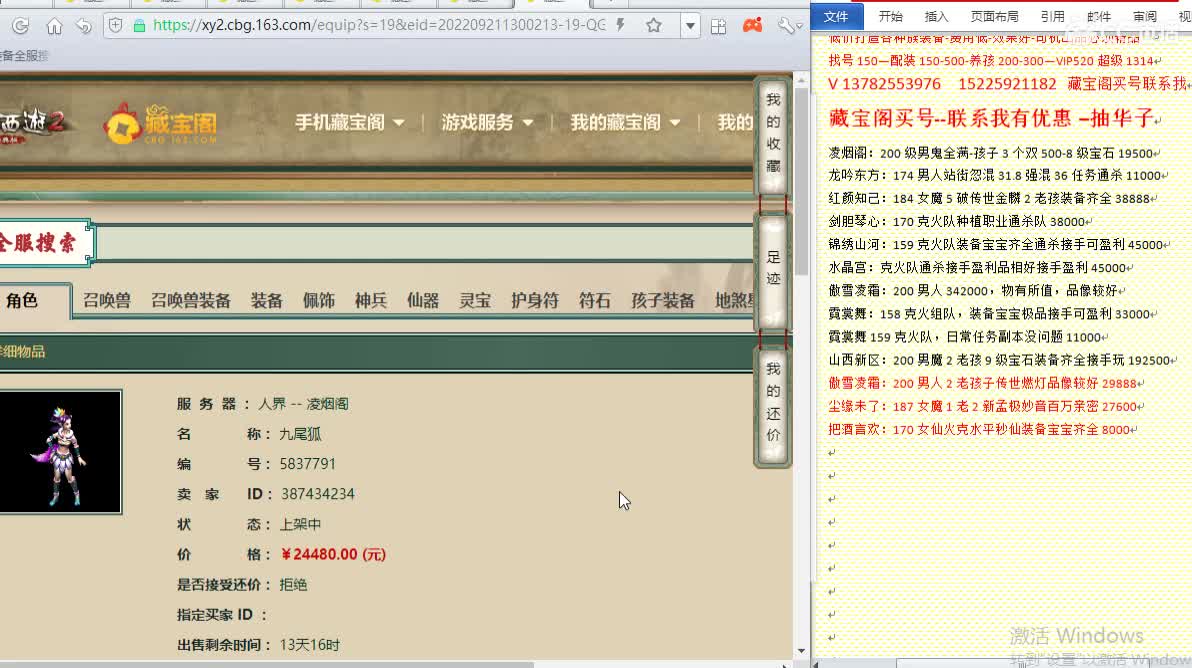This screenshot has height=668, width=1192.
Task: Click the browser vertical scrollbar thumb
Action: coord(801,182)
